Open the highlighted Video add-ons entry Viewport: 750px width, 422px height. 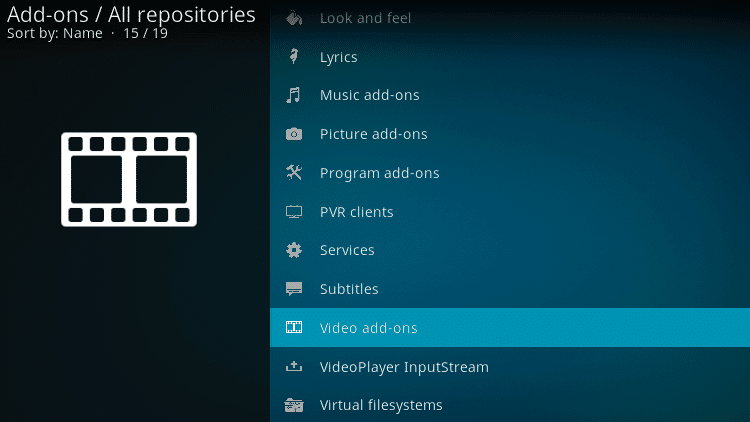point(510,328)
